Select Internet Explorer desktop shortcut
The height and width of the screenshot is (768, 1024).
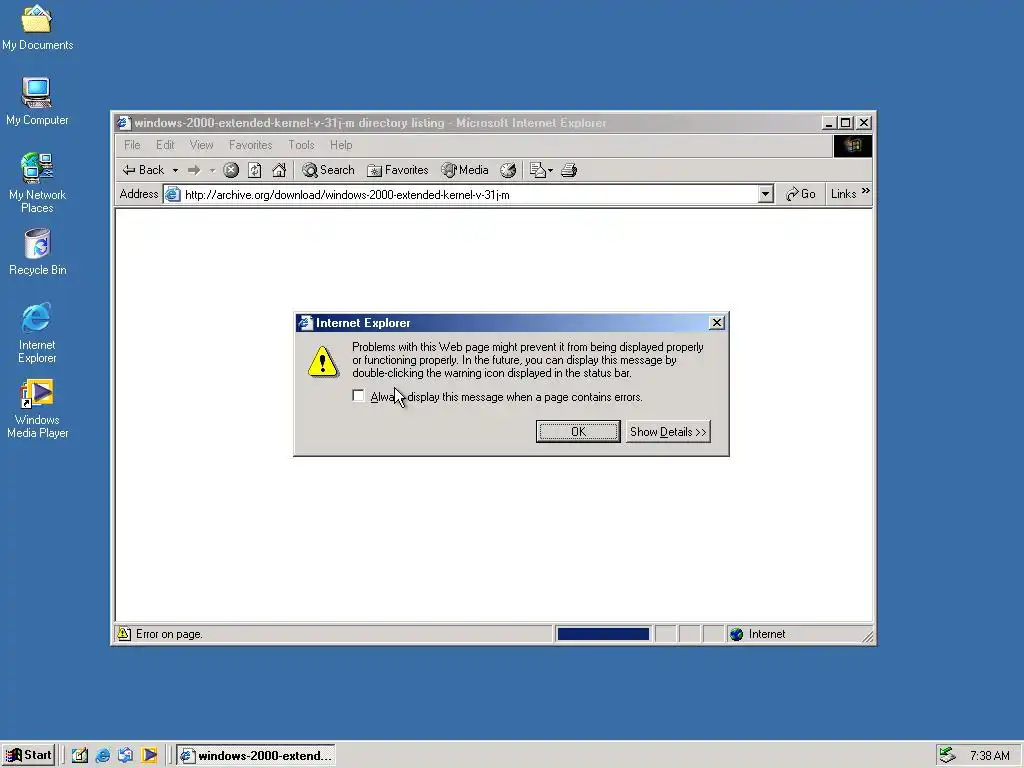(x=37, y=332)
